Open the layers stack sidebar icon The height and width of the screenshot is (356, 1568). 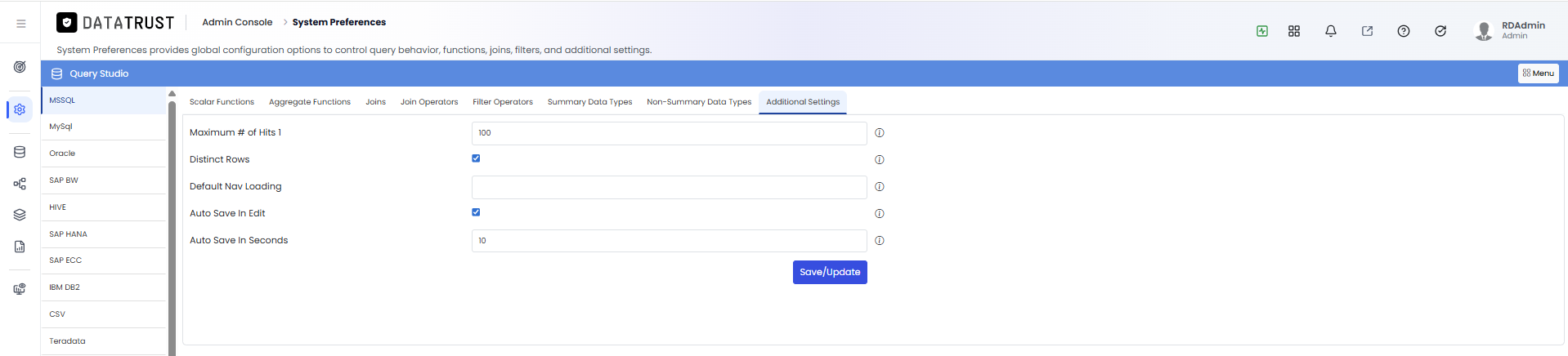coord(20,215)
